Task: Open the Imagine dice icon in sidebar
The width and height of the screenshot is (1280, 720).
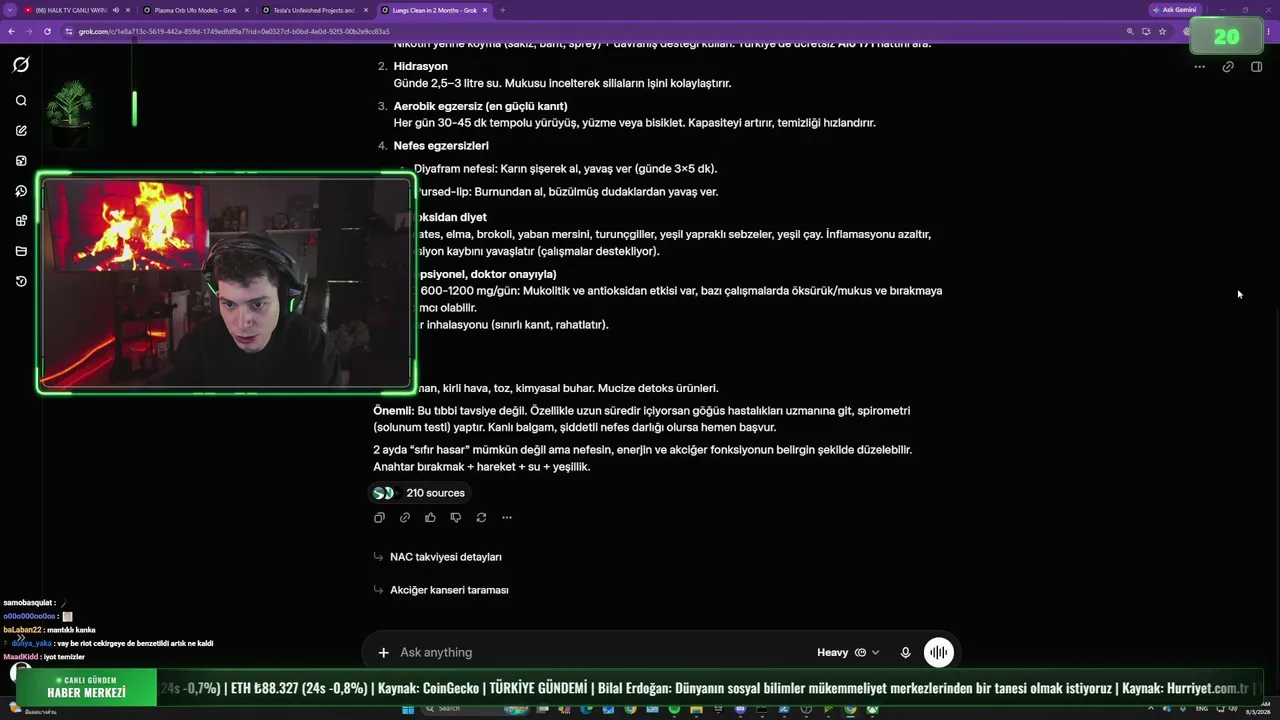Action: (x=21, y=161)
